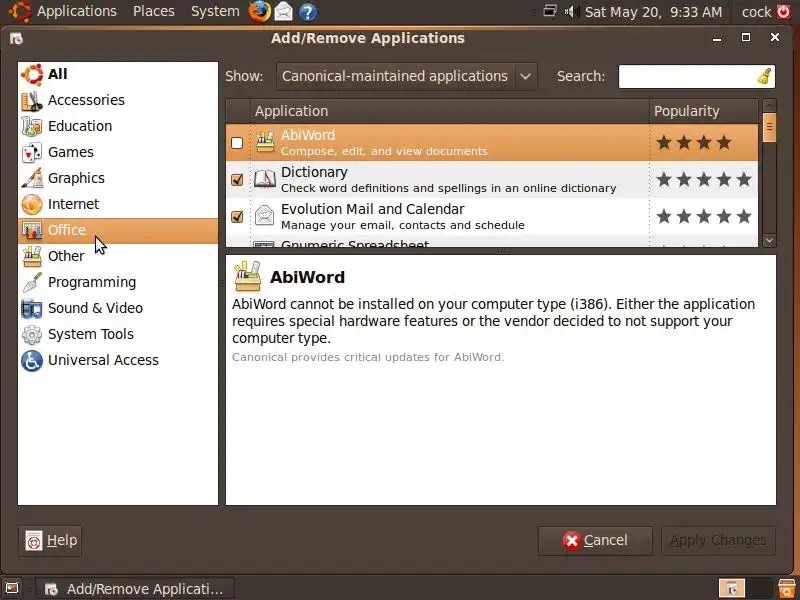800x600 pixels.
Task: Open the mail launcher in top panel
Action: click(284, 11)
